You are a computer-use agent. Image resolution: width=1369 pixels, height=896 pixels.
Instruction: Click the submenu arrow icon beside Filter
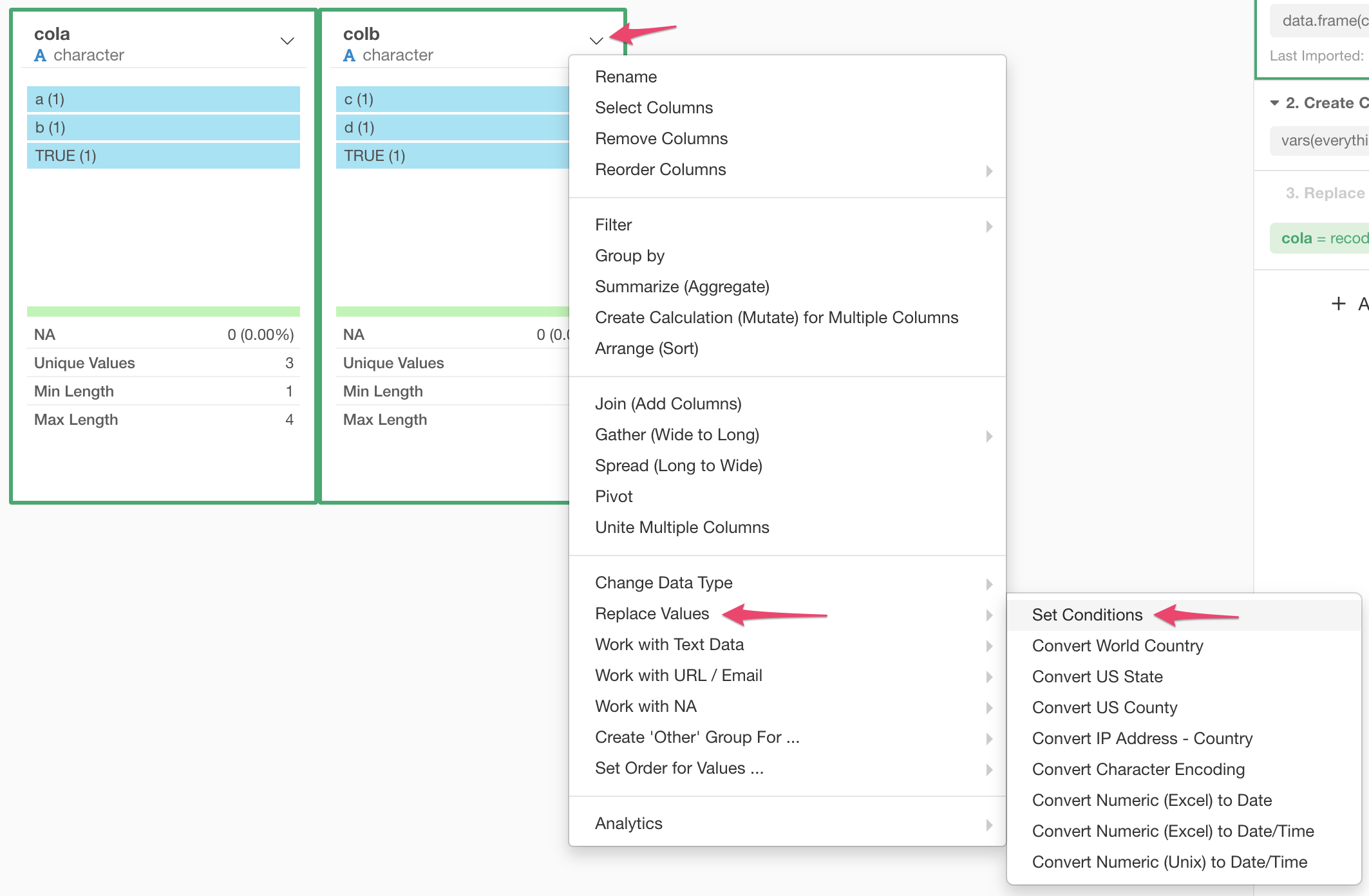tap(988, 226)
